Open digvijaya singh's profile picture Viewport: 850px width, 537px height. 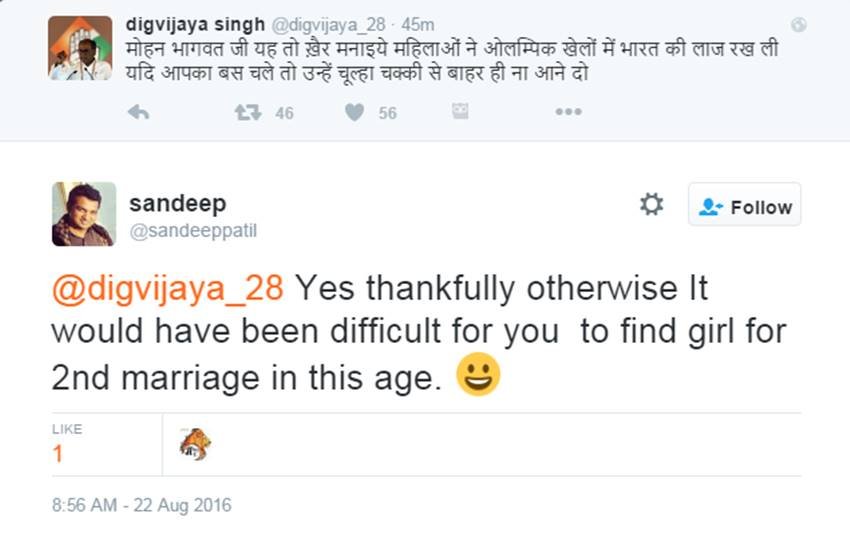click(x=80, y=47)
